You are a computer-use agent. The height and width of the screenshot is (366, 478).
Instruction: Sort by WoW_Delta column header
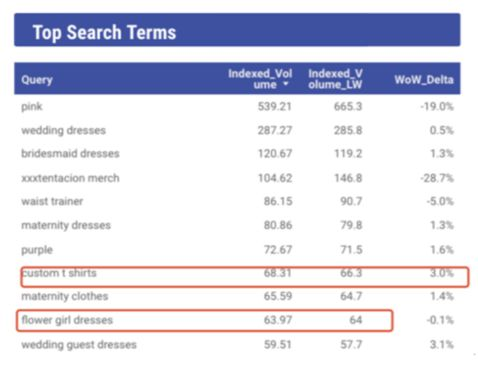pyautogui.click(x=424, y=80)
